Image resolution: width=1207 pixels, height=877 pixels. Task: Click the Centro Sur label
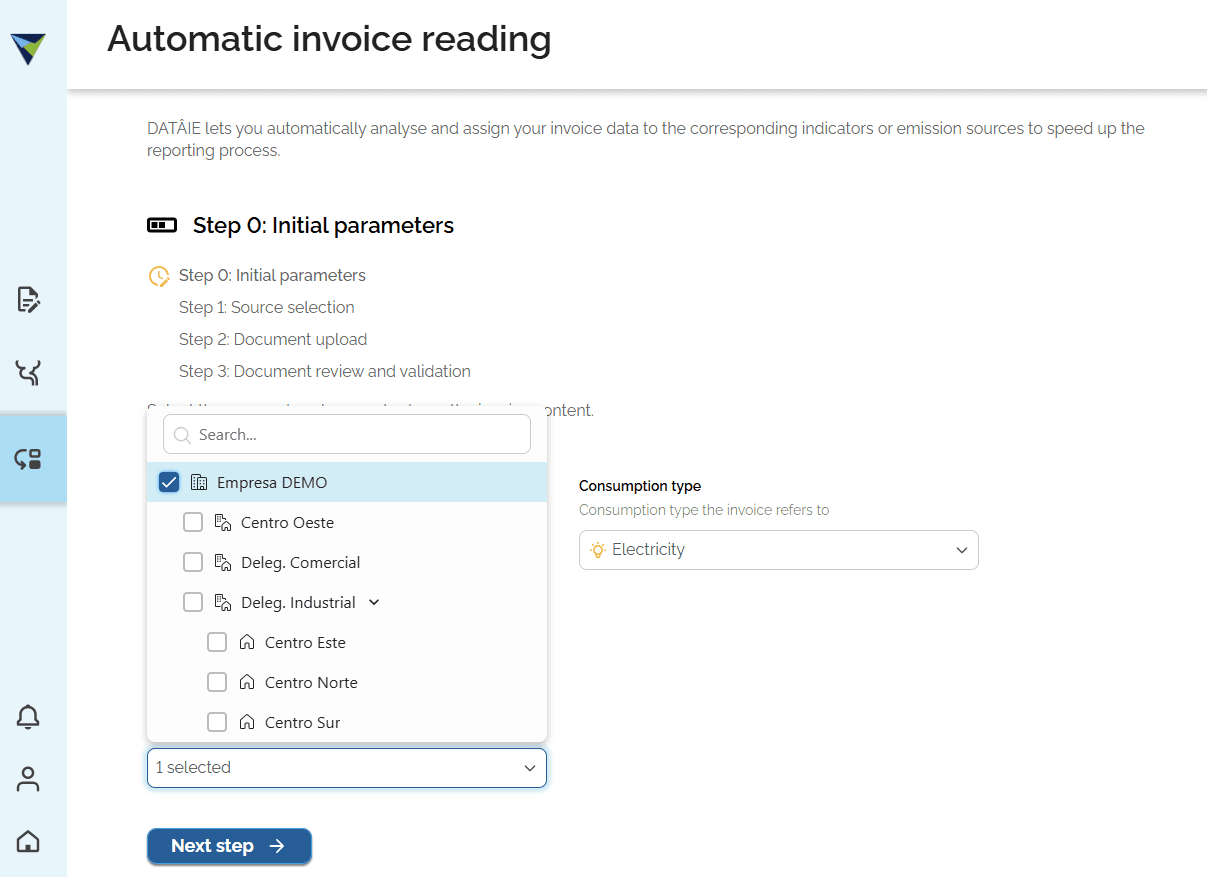click(x=303, y=722)
